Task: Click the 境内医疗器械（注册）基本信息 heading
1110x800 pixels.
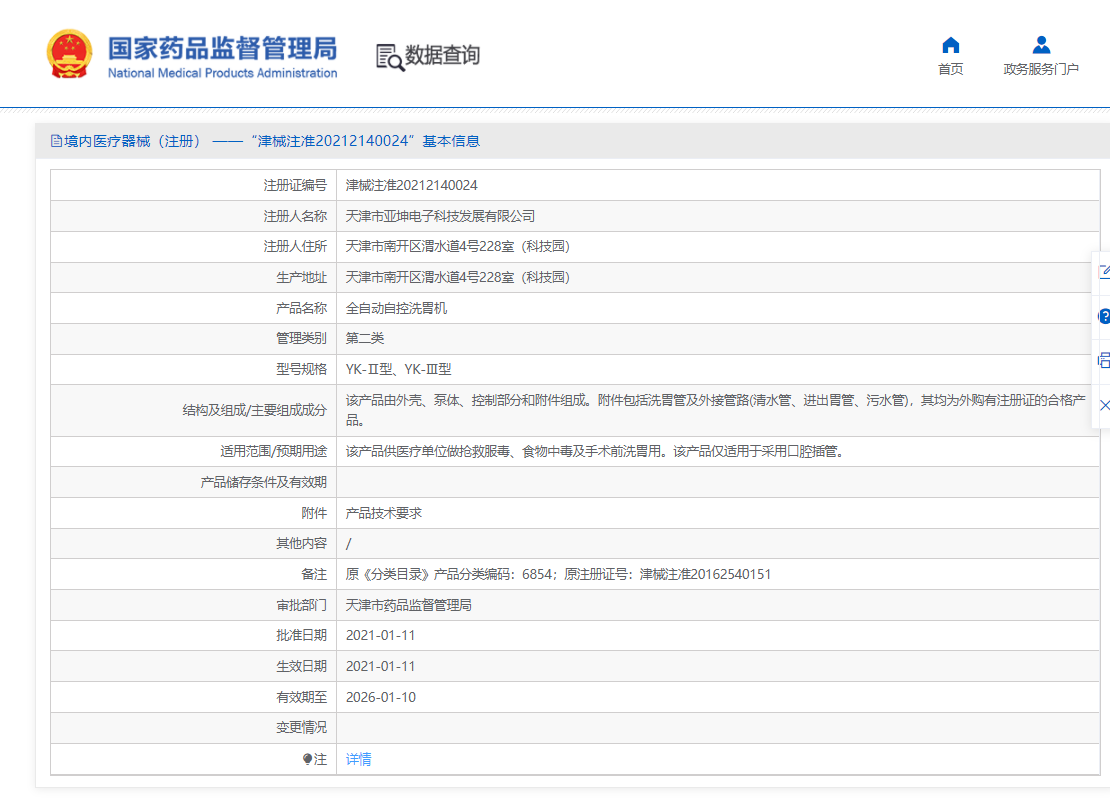Action: coord(272,141)
